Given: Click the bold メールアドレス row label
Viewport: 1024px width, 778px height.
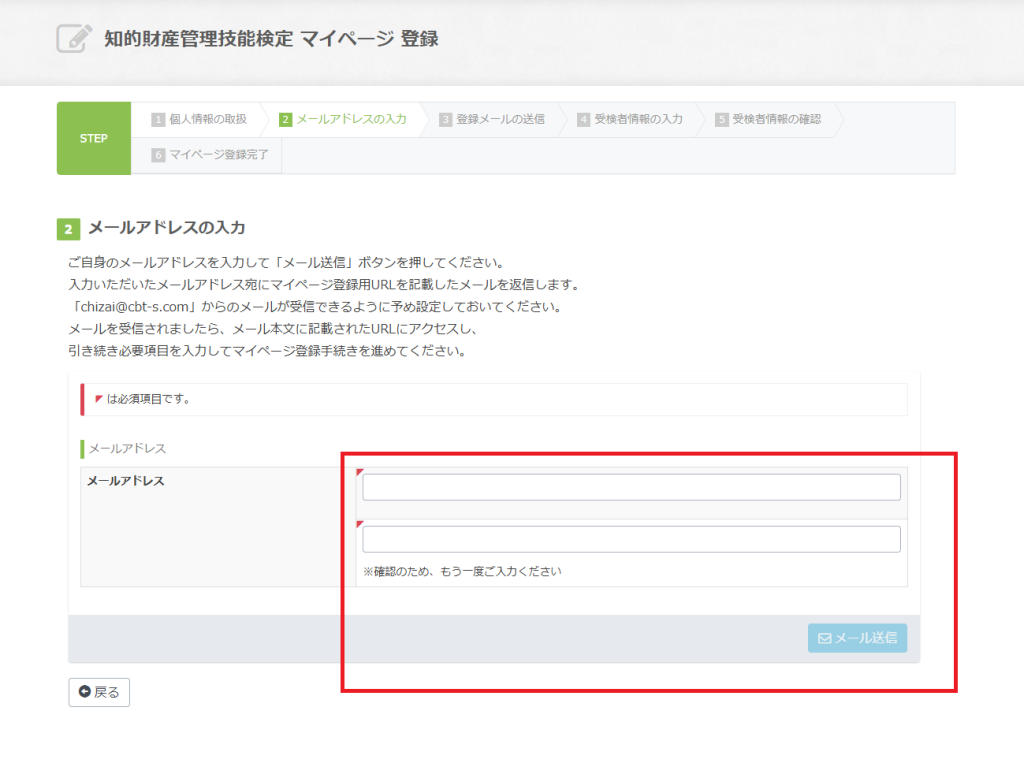Looking at the screenshot, I should tap(126, 481).
